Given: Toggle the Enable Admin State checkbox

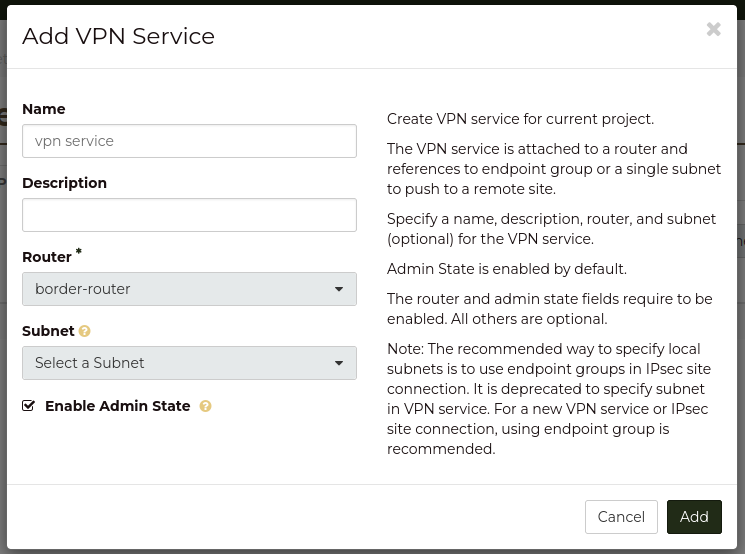Looking at the screenshot, I should click(29, 406).
